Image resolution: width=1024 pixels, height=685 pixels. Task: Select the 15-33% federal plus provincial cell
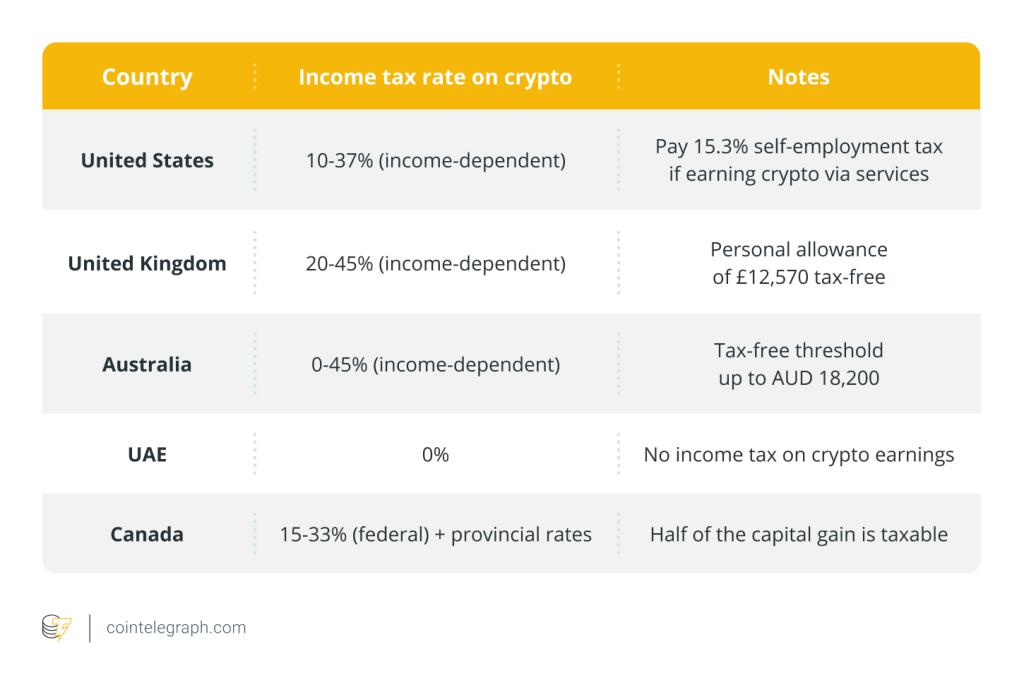coord(435,534)
